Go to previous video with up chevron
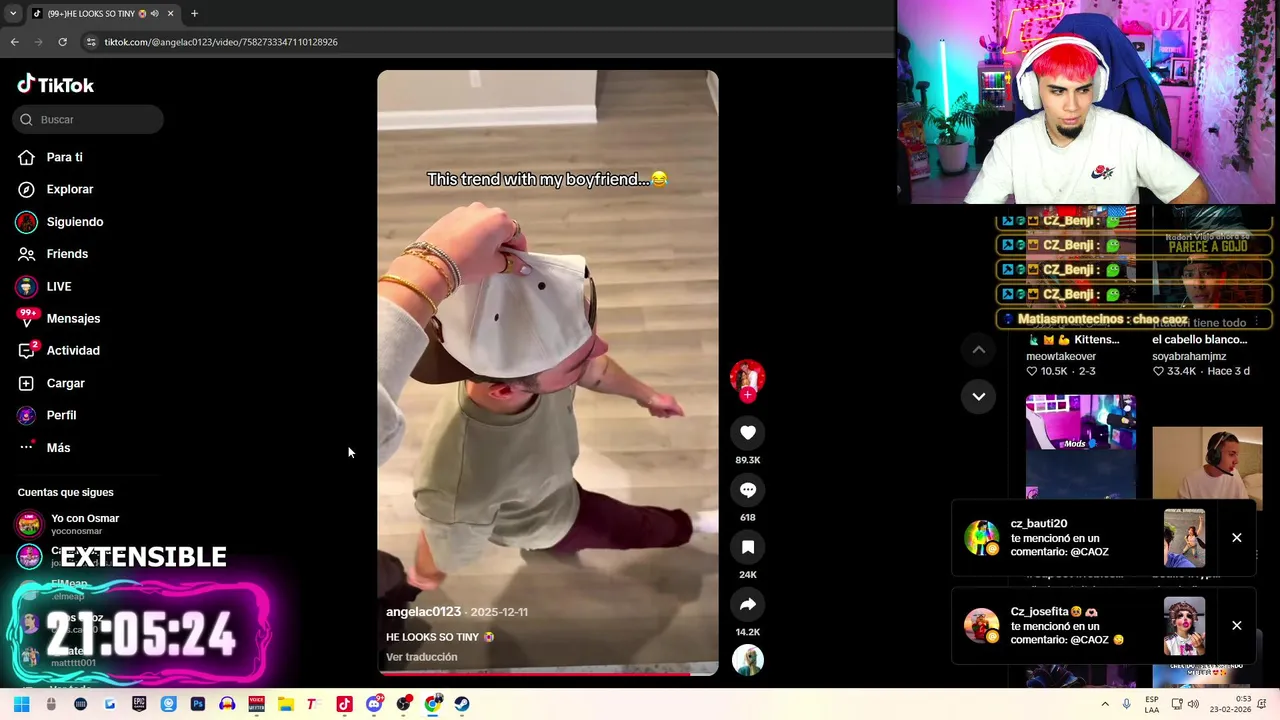 pos(978,349)
